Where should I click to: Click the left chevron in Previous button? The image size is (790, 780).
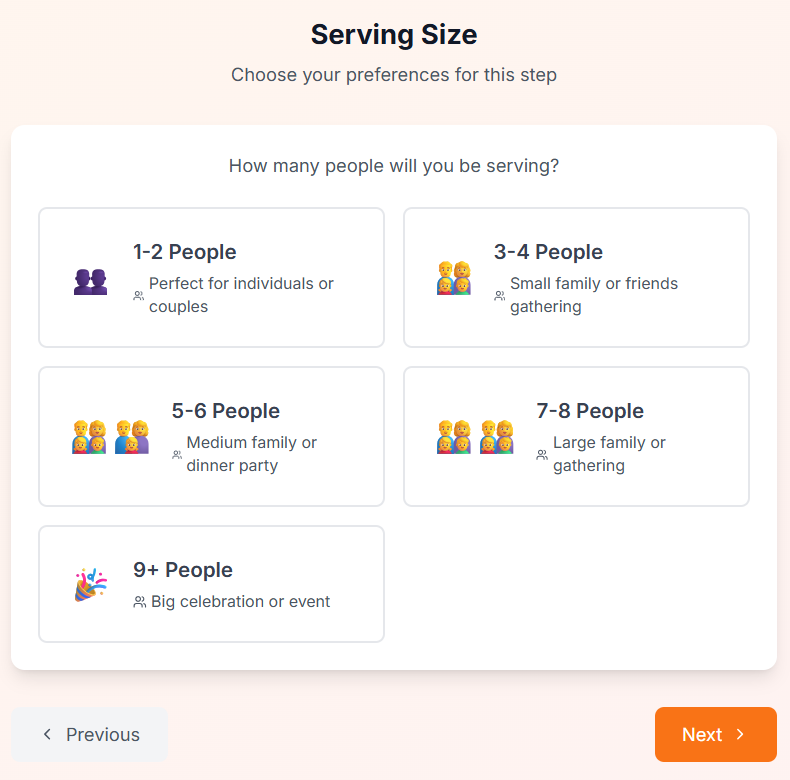(x=47, y=735)
